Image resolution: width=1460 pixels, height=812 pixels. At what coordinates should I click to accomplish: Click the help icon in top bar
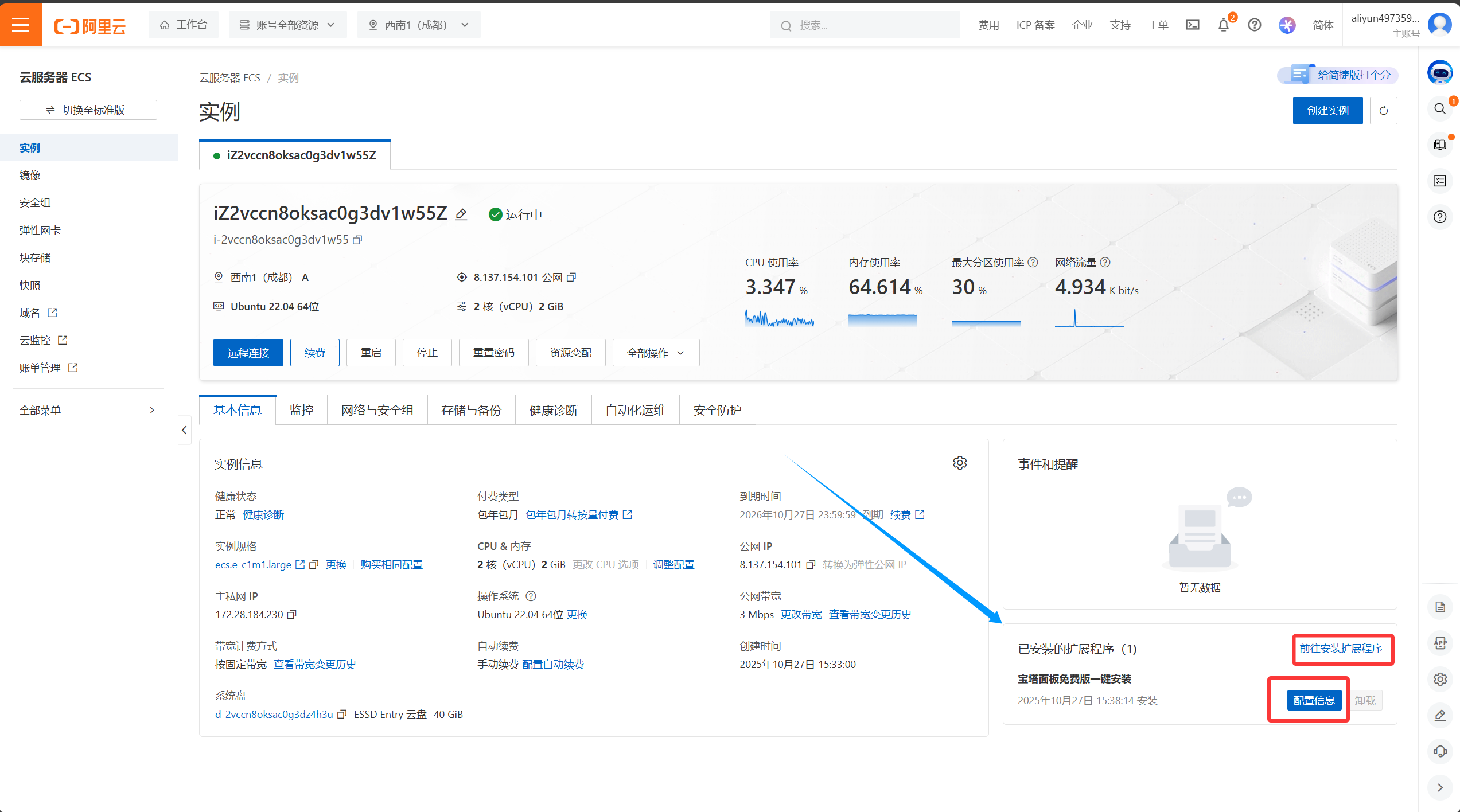(x=1255, y=25)
